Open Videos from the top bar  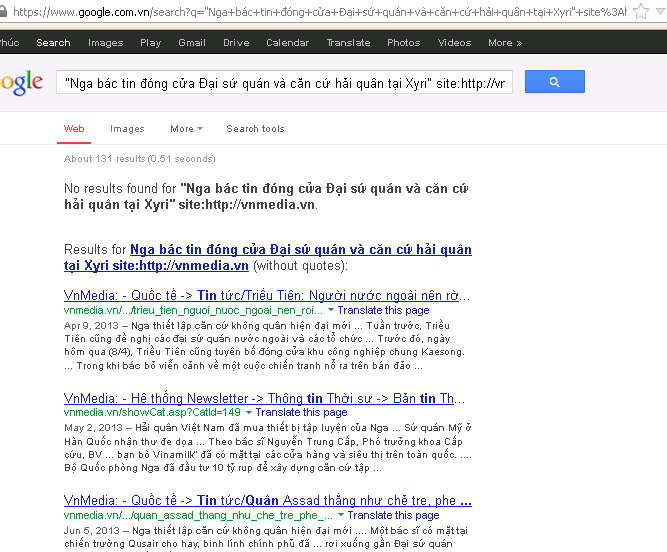click(x=454, y=43)
